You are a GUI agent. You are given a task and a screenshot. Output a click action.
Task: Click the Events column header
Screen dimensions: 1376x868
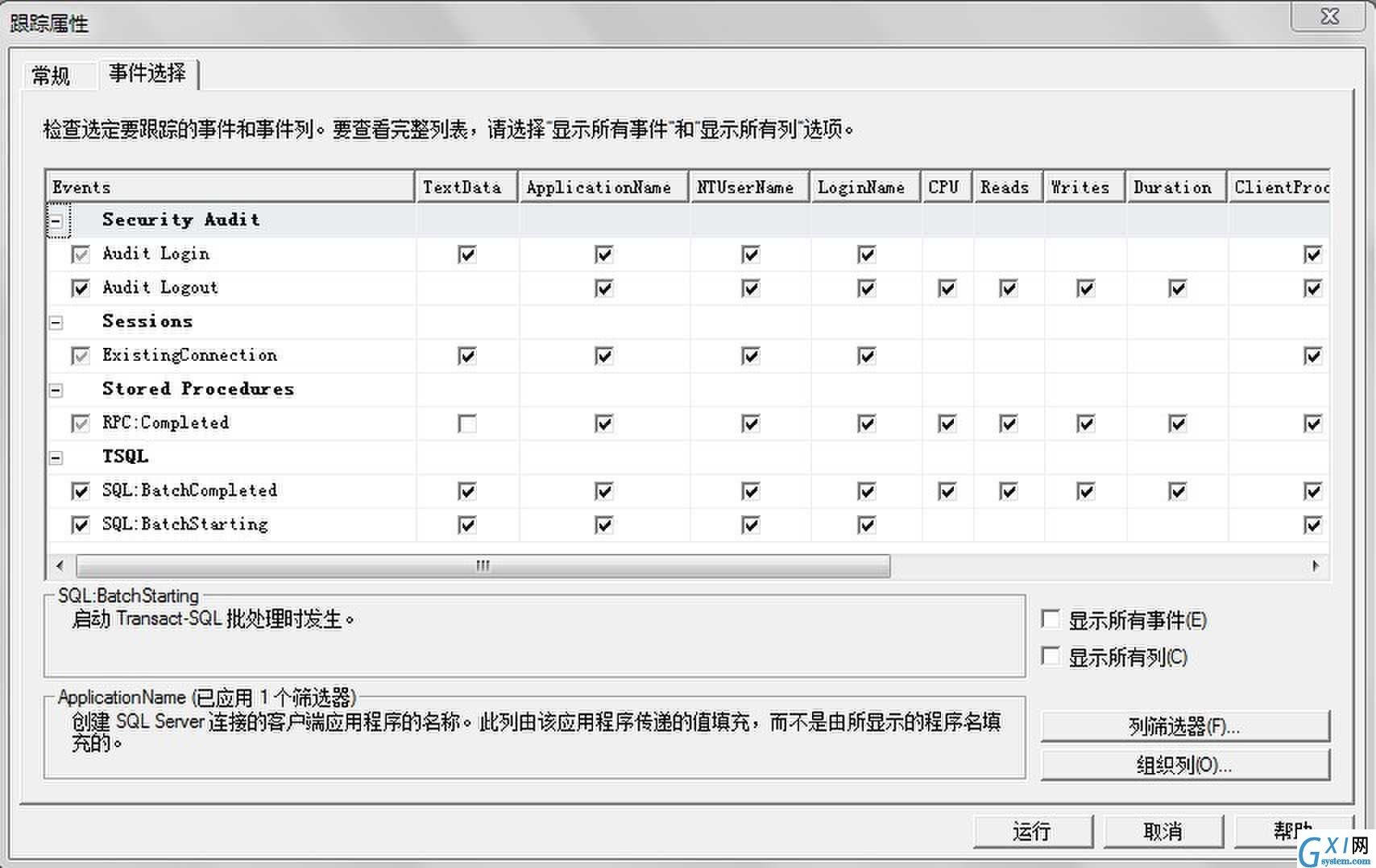[230, 187]
